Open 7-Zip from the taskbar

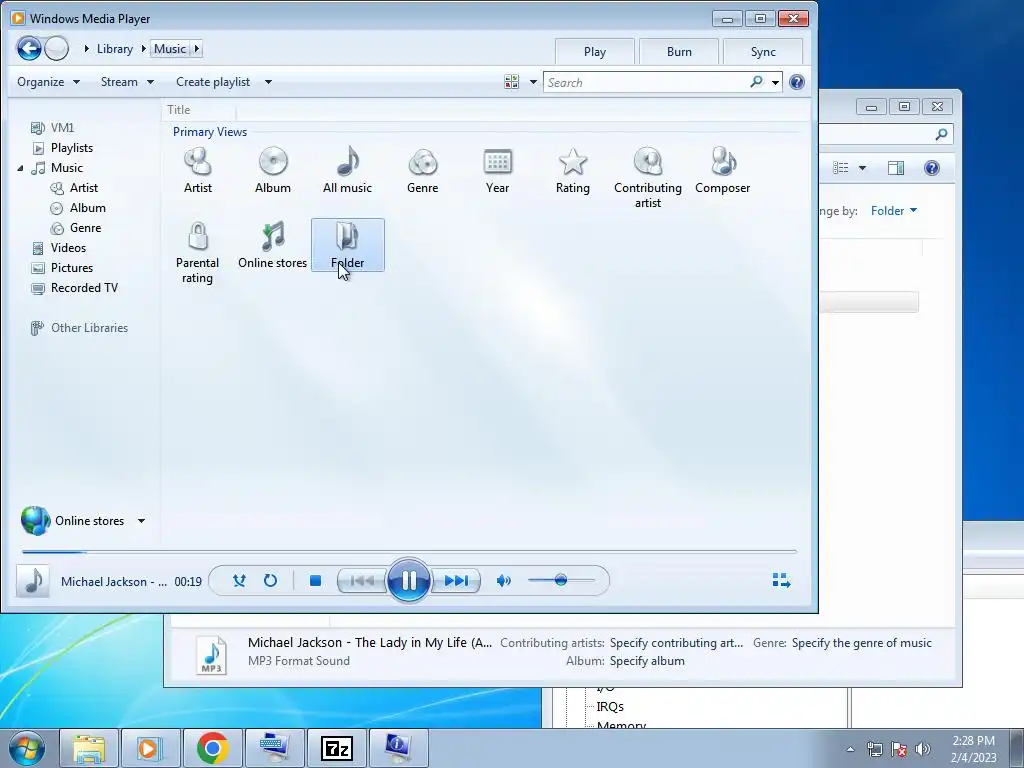pos(336,748)
